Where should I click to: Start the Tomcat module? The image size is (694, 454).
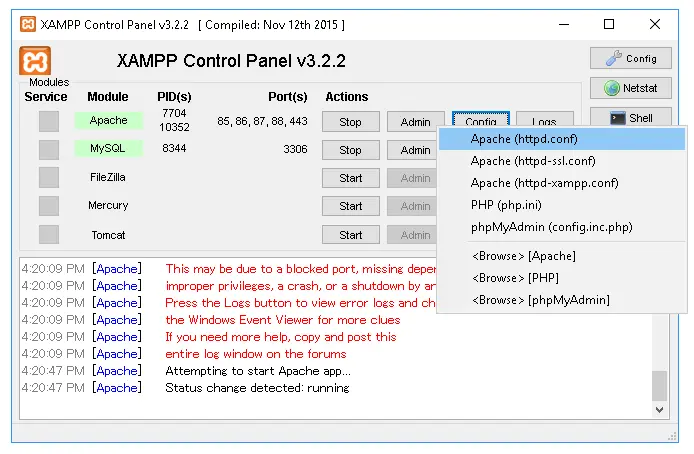351,235
